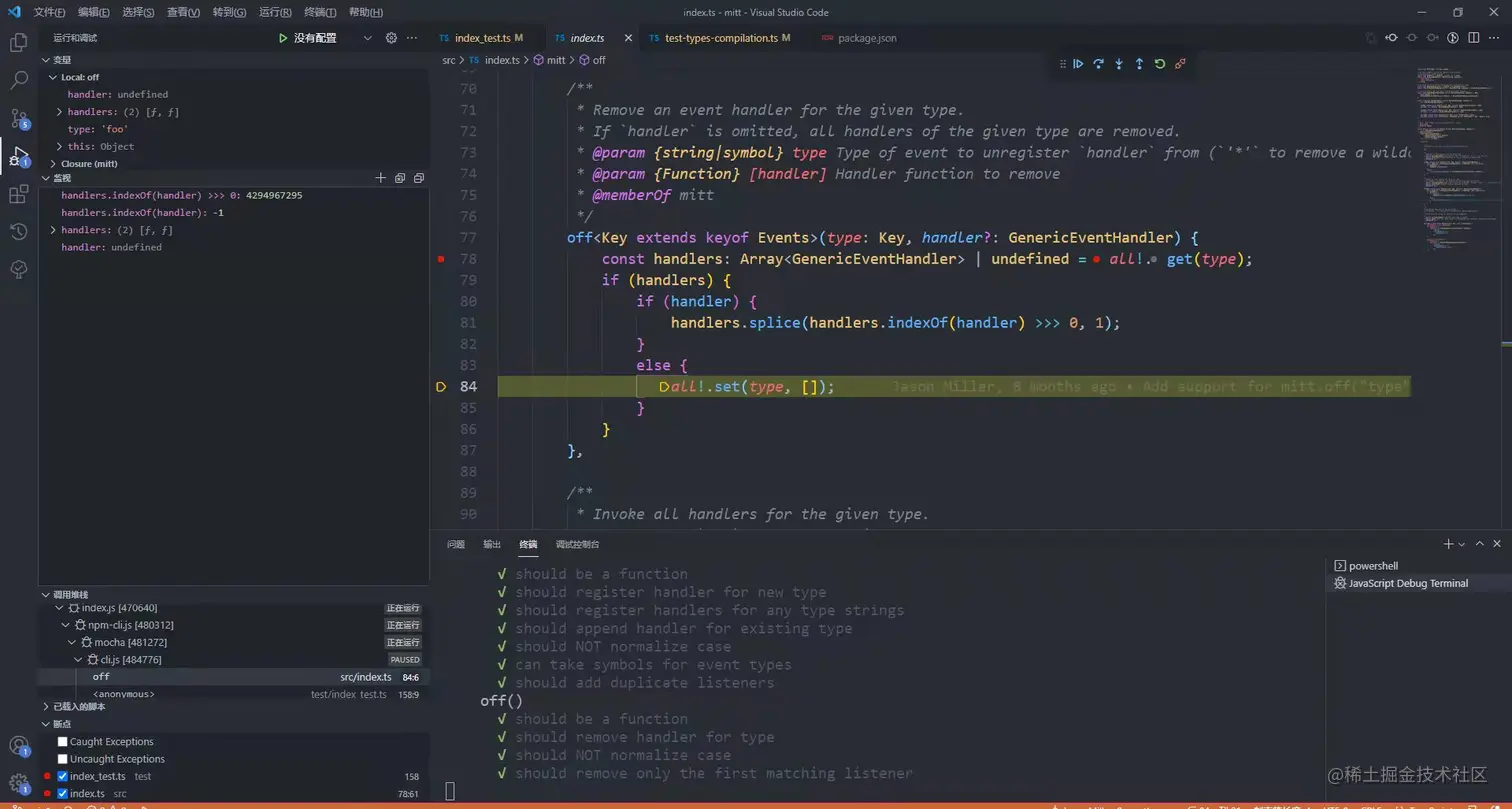Collapse the Local: off scope
The width and height of the screenshot is (1512, 809).
pyautogui.click(x=54, y=77)
